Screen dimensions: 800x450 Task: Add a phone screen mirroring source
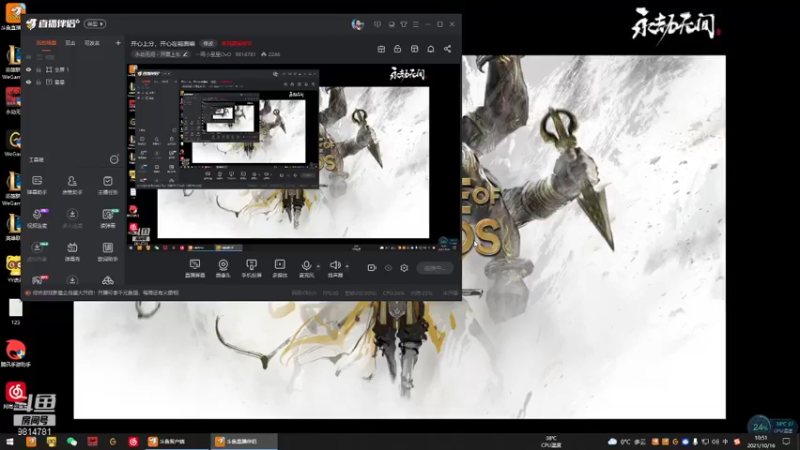click(x=251, y=268)
